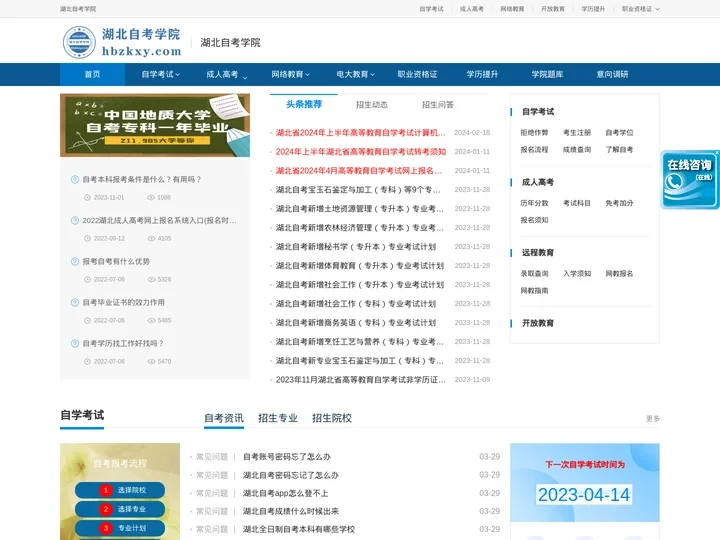Switch to the 招生动态 tab
The width and height of the screenshot is (720, 540).
pos(372,105)
